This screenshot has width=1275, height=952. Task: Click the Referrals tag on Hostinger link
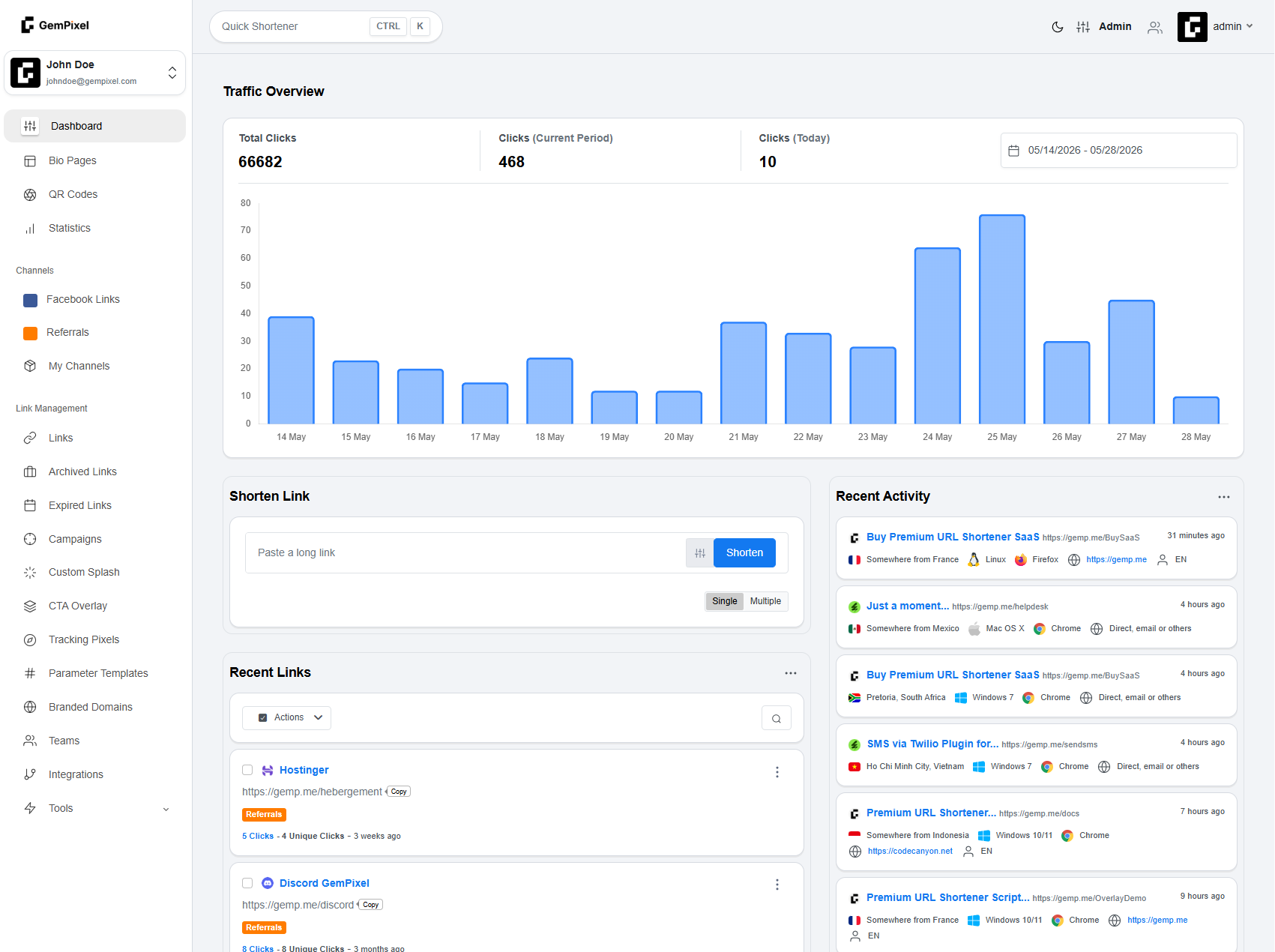coord(264,815)
